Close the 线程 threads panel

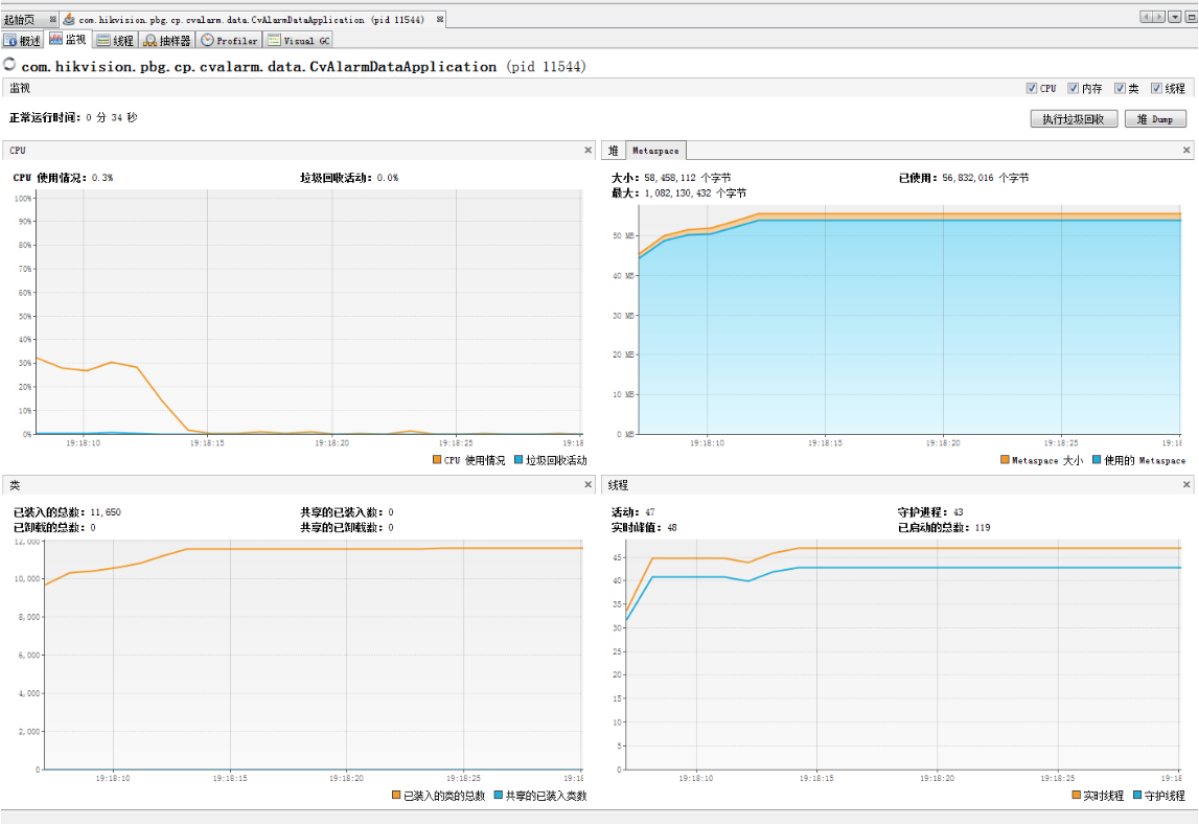tap(1187, 485)
